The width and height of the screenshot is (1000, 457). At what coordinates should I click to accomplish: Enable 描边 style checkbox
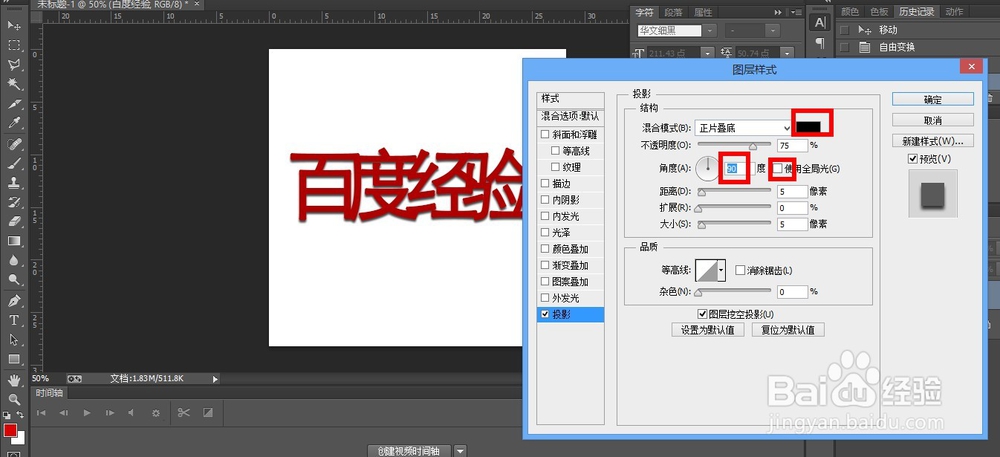click(545, 184)
